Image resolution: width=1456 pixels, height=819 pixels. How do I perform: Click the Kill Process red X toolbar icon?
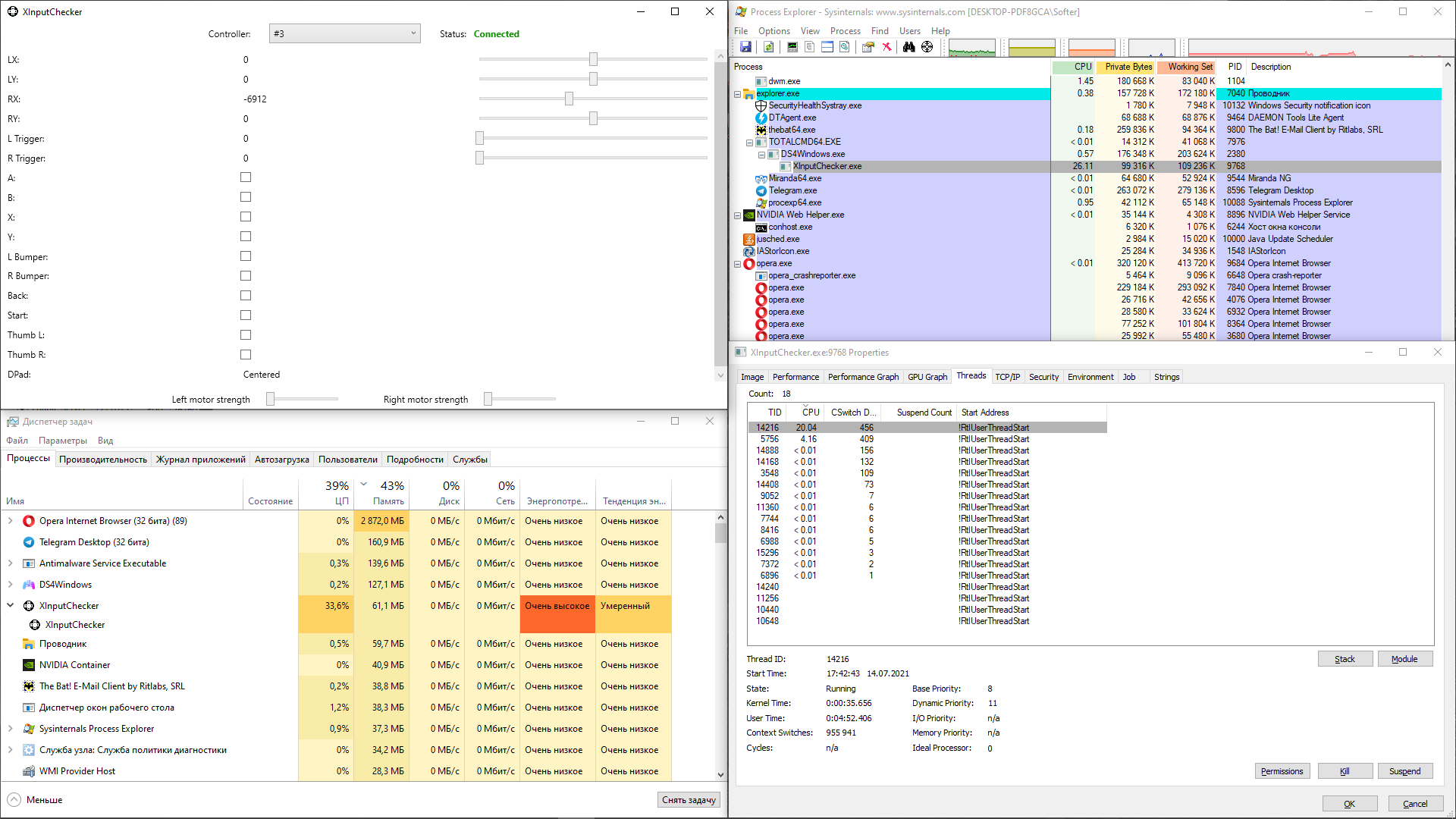(x=887, y=47)
